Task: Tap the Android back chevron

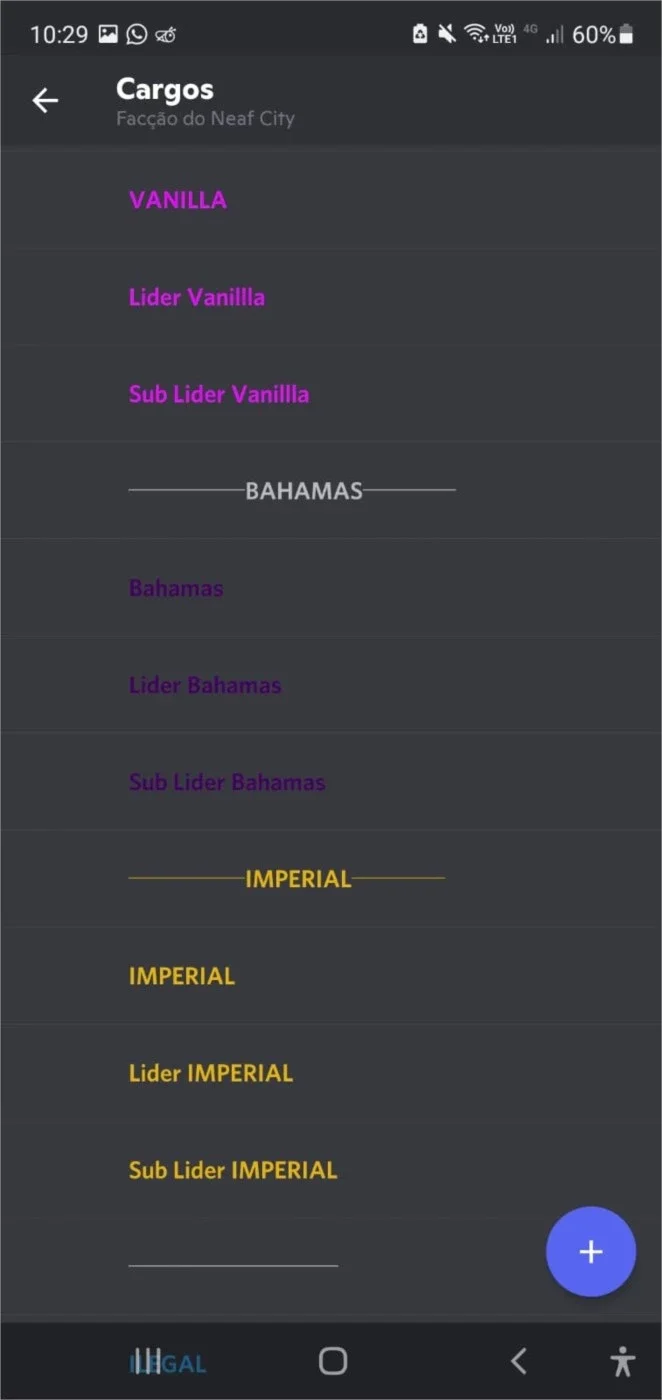Action: click(x=518, y=1360)
